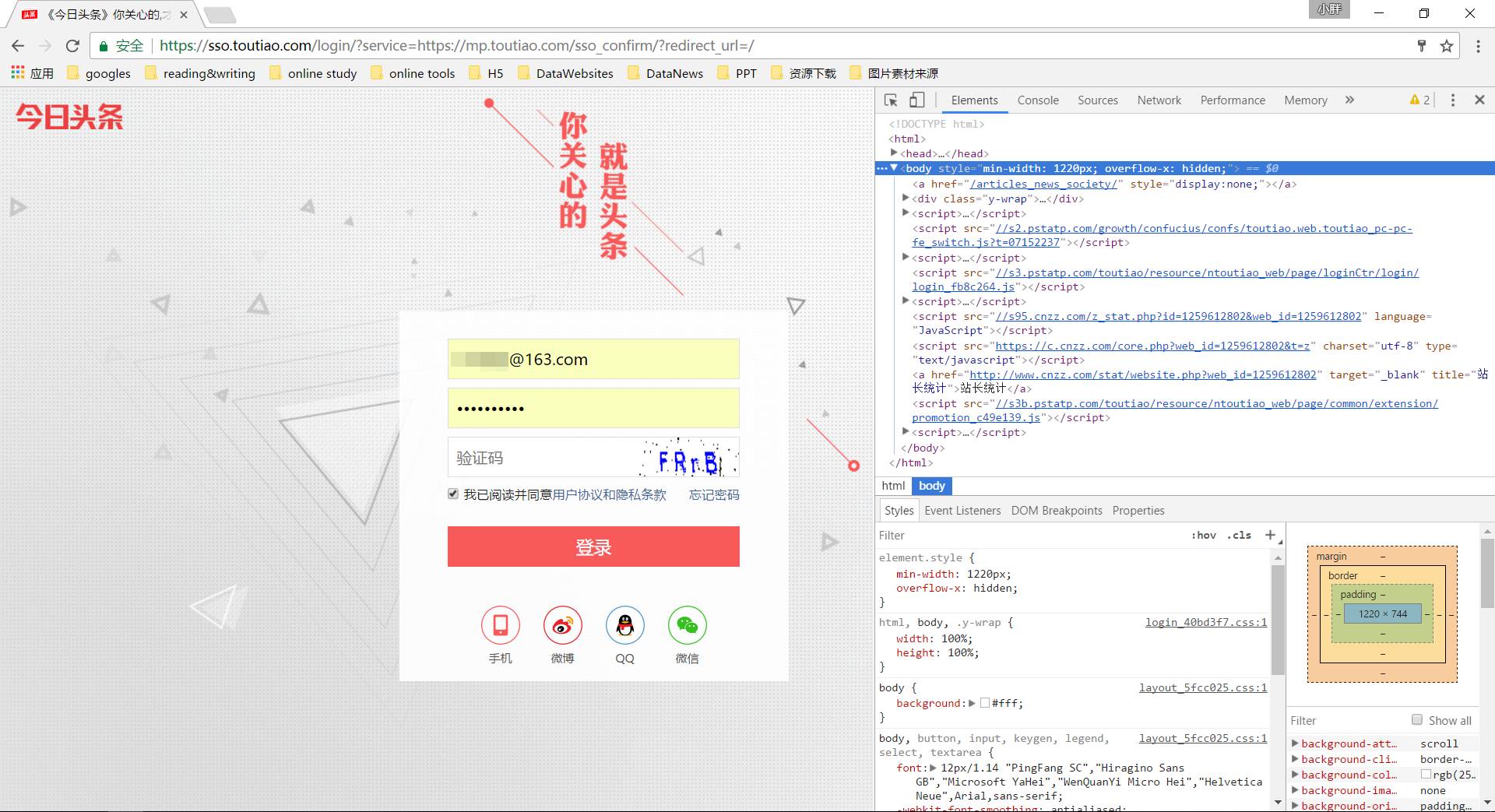Toggle element state with the :hov control
The width and height of the screenshot is (1495, 812).
tap(1204, 535)
